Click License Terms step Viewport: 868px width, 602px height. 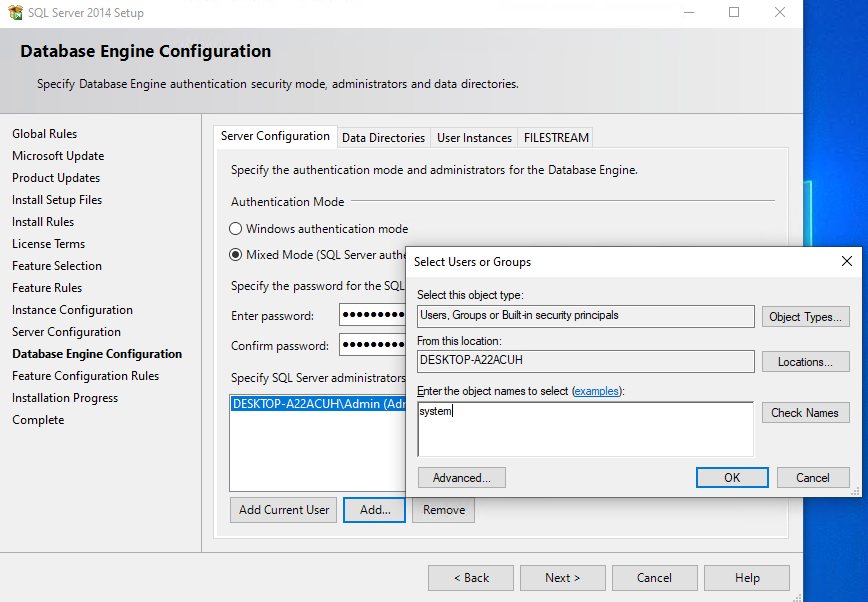(x=48, y=244)
